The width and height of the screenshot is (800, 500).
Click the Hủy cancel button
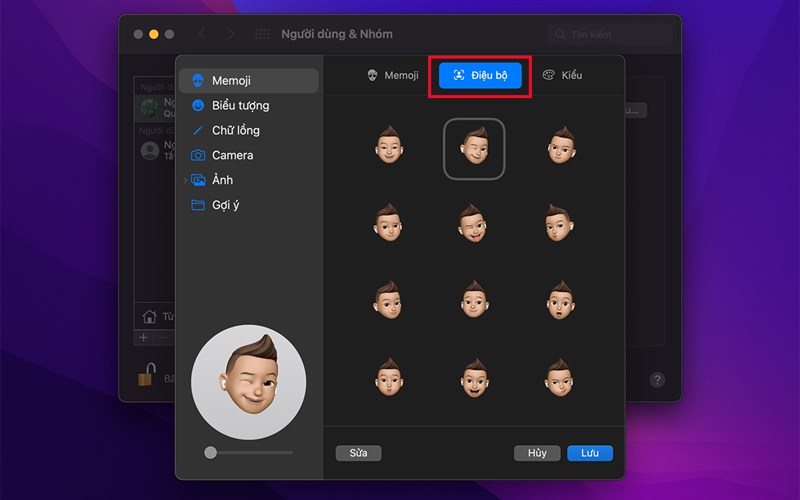(537, 453)
